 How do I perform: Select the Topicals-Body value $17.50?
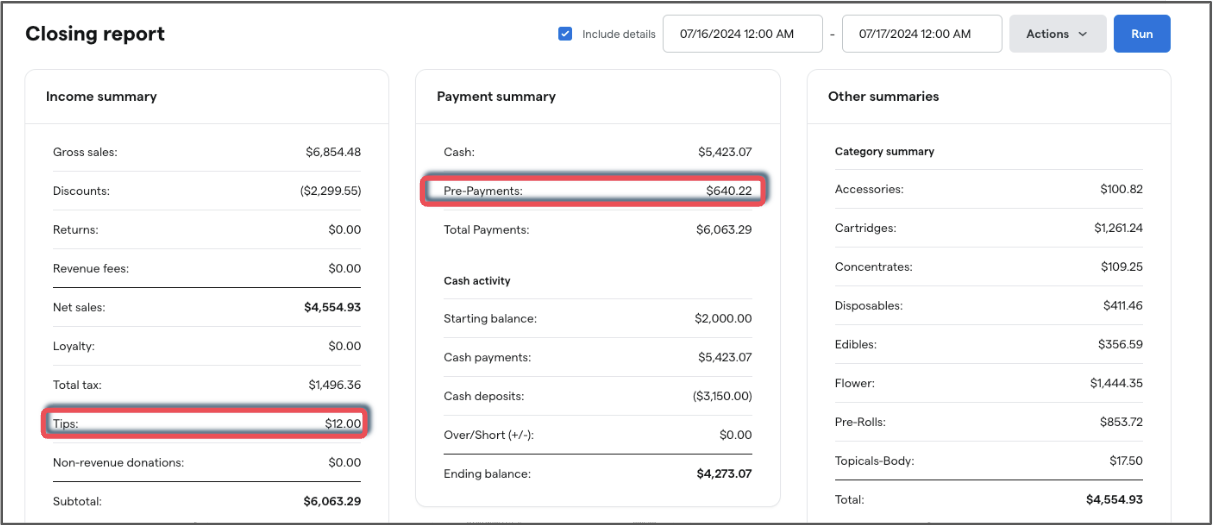[1126, 461]
